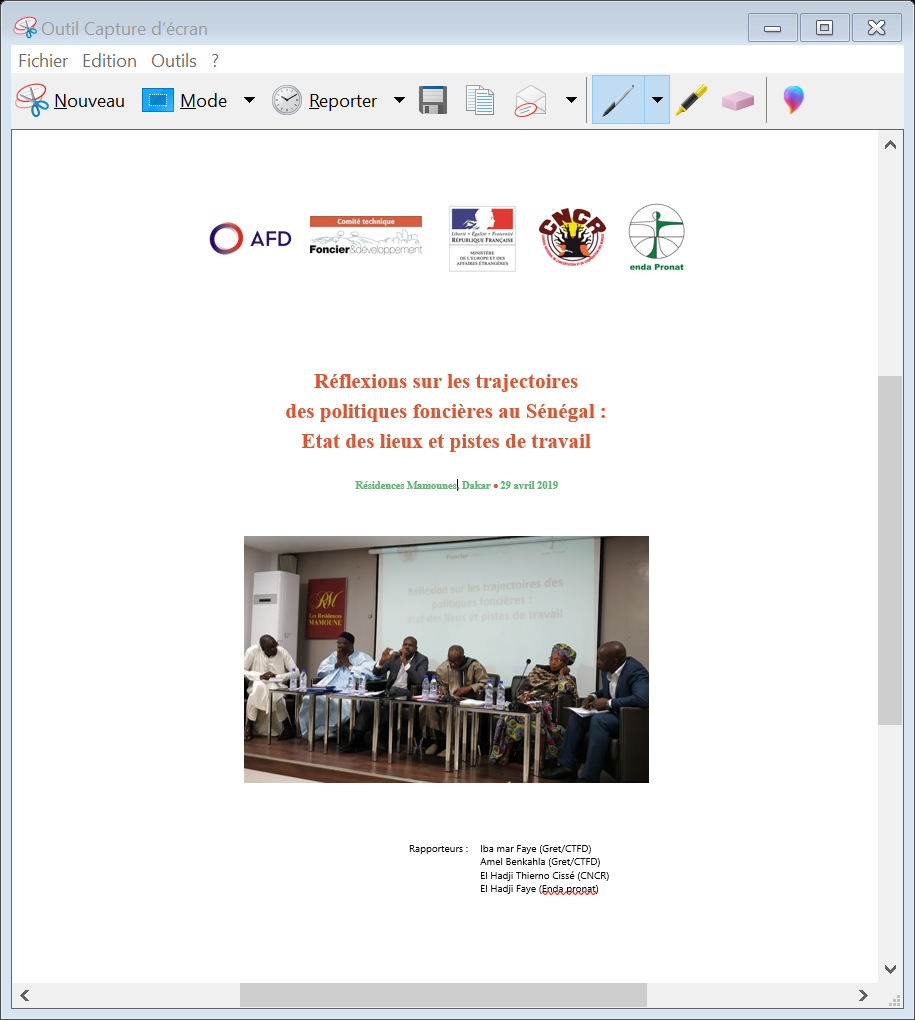Image resolution: width=915 pixels, height=1020 pixels.
Task: Open the send options dropdown arrow
Action: pyautogui.click(x=571, y=100)
